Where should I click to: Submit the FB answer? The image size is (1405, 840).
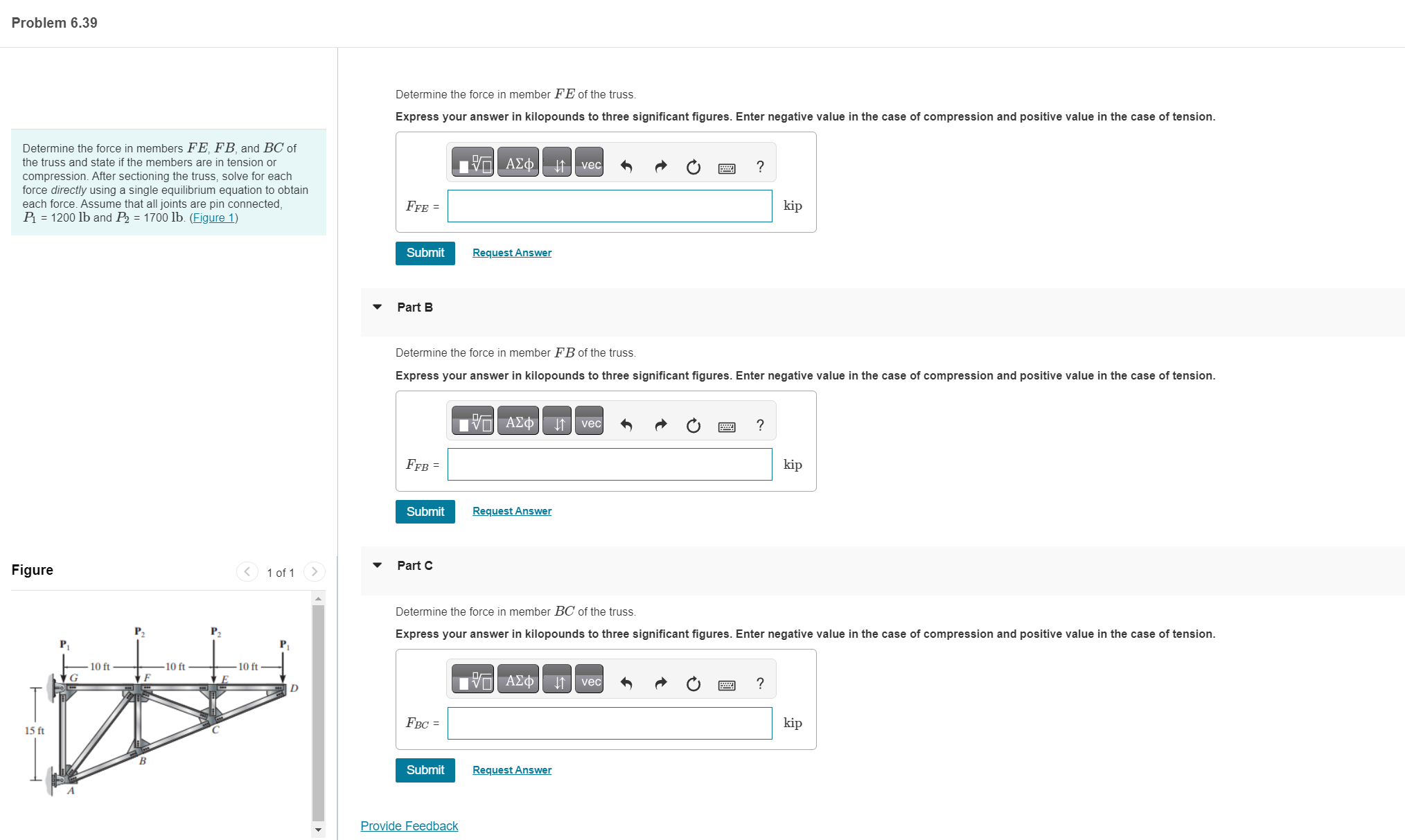tap(425, 512)
